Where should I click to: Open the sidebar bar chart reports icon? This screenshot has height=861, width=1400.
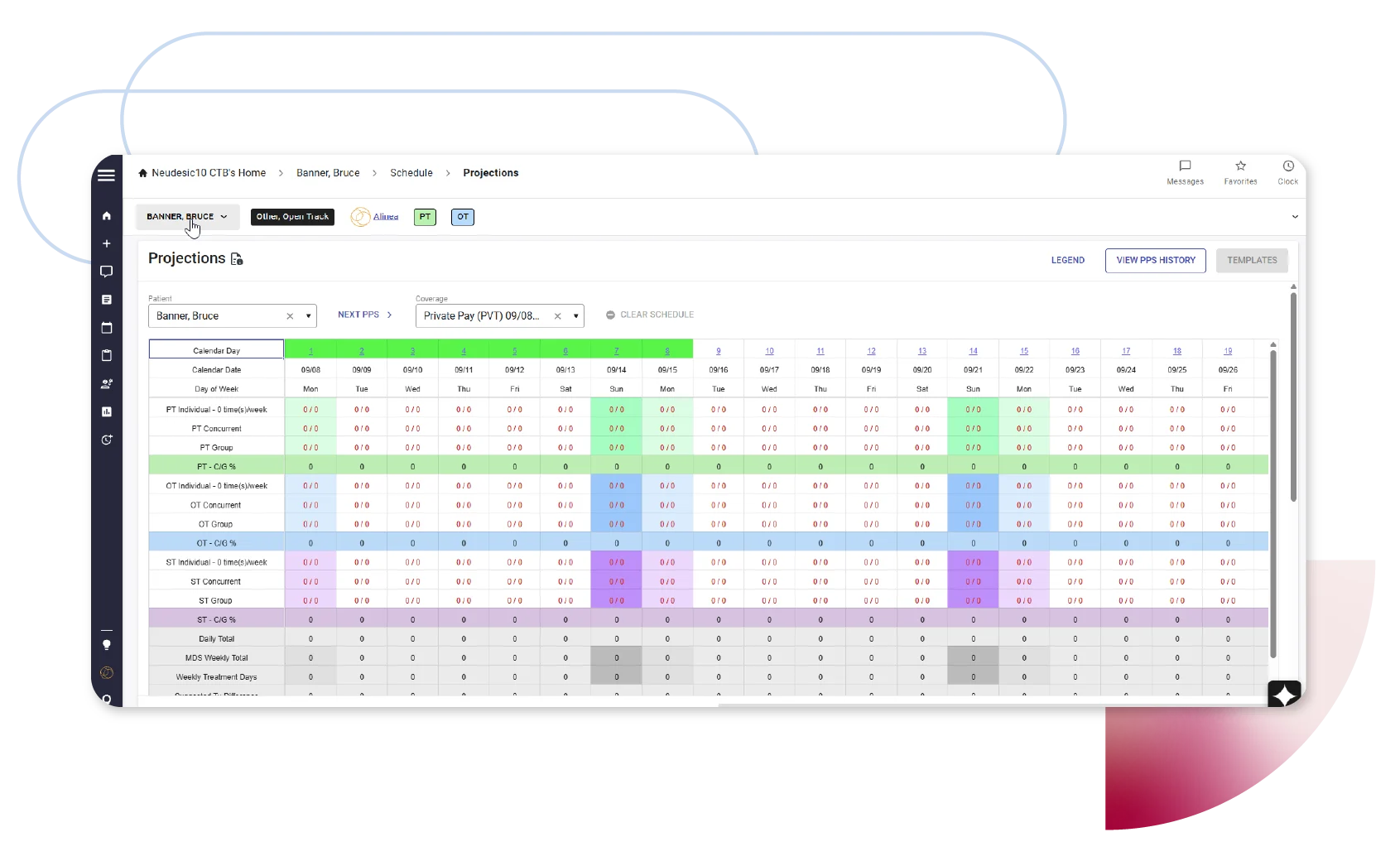coord(106,411)
